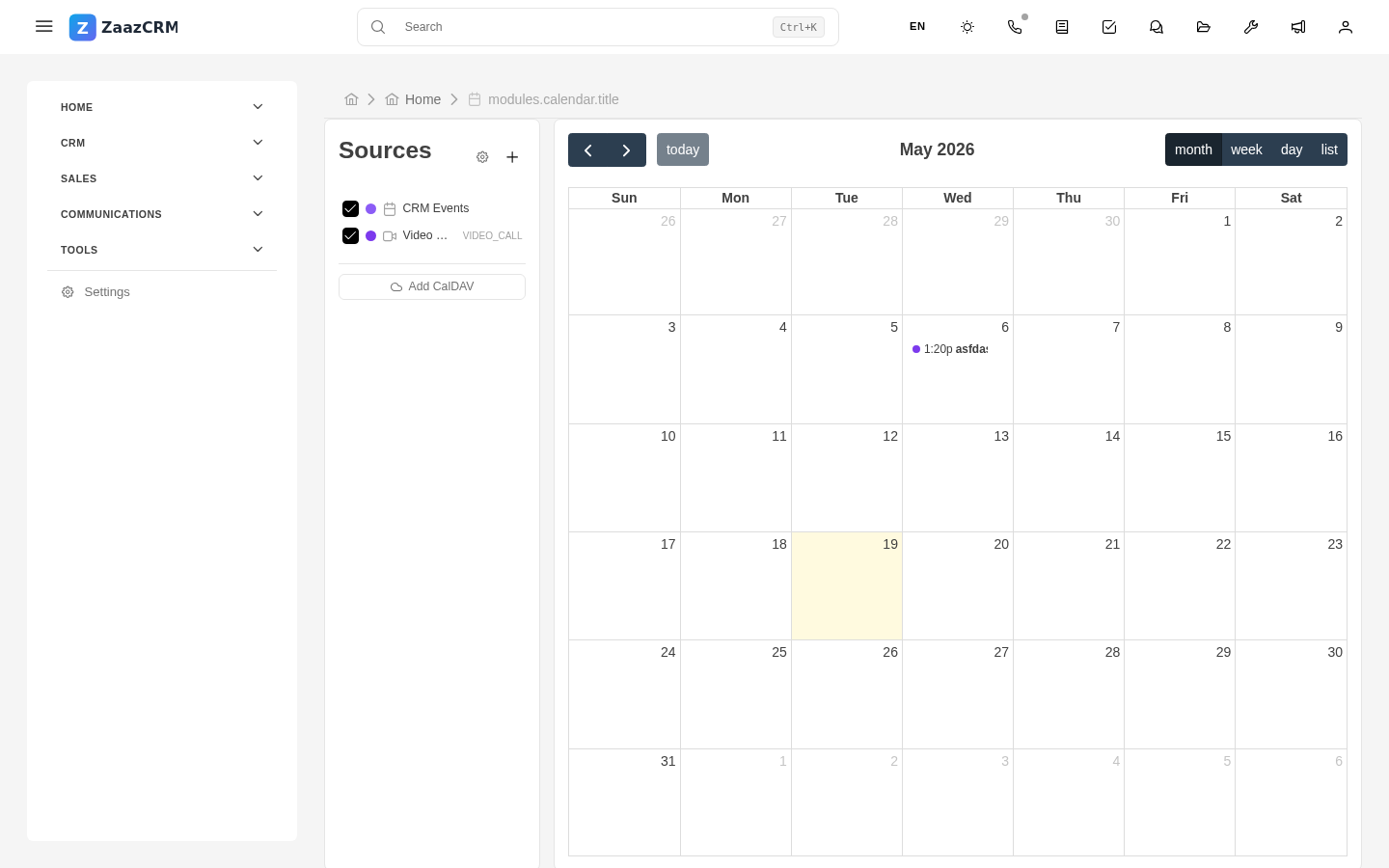Expand the COMMUNICATIONS sidebar section

point(162,214)
